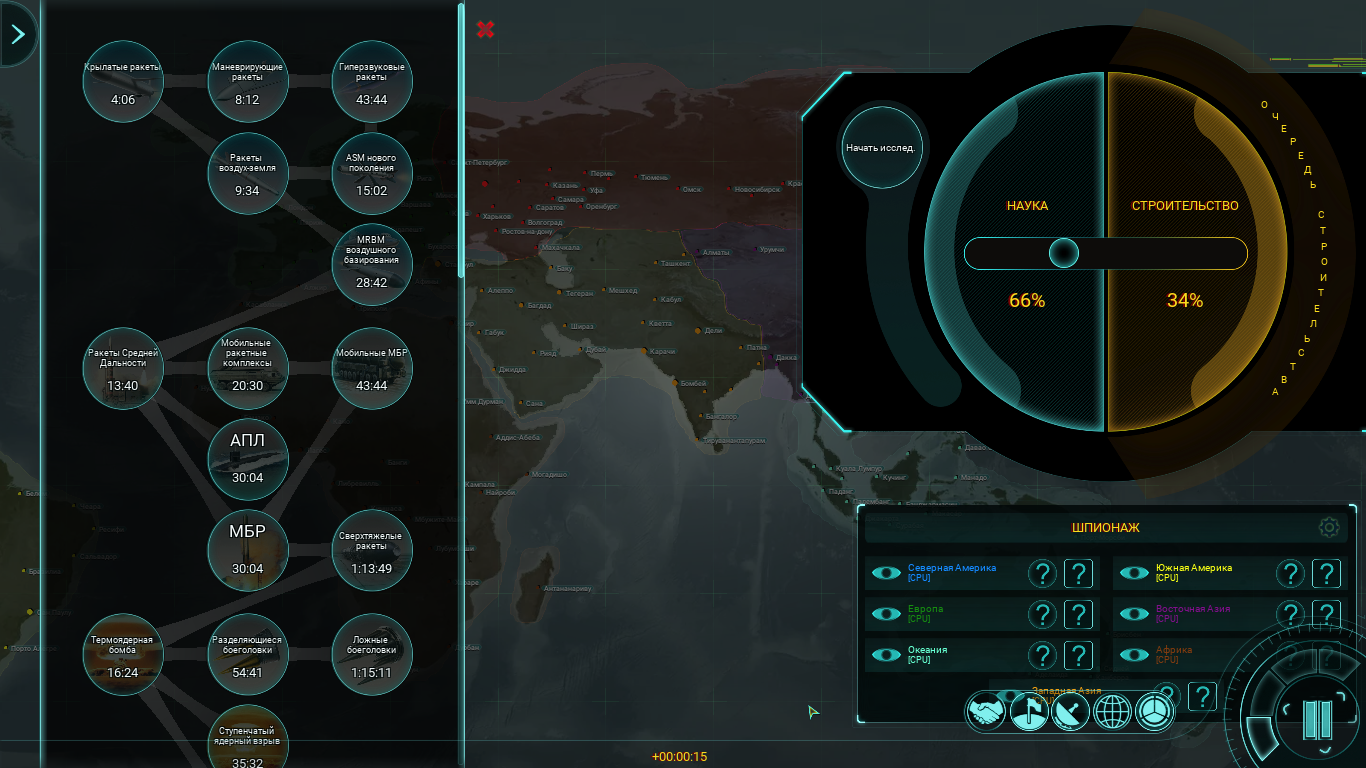Open the ОЧЕРЕДЬ СТРОИТЕЛЬСТВА queue label

(x=1296, y=248)
